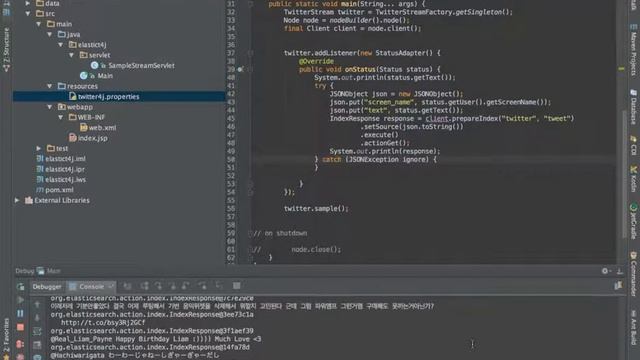Image resolution: width=640 pixels, height=360 pixels.
Task: Click the Step Over debugger icon
Action: tap(144, 286)
